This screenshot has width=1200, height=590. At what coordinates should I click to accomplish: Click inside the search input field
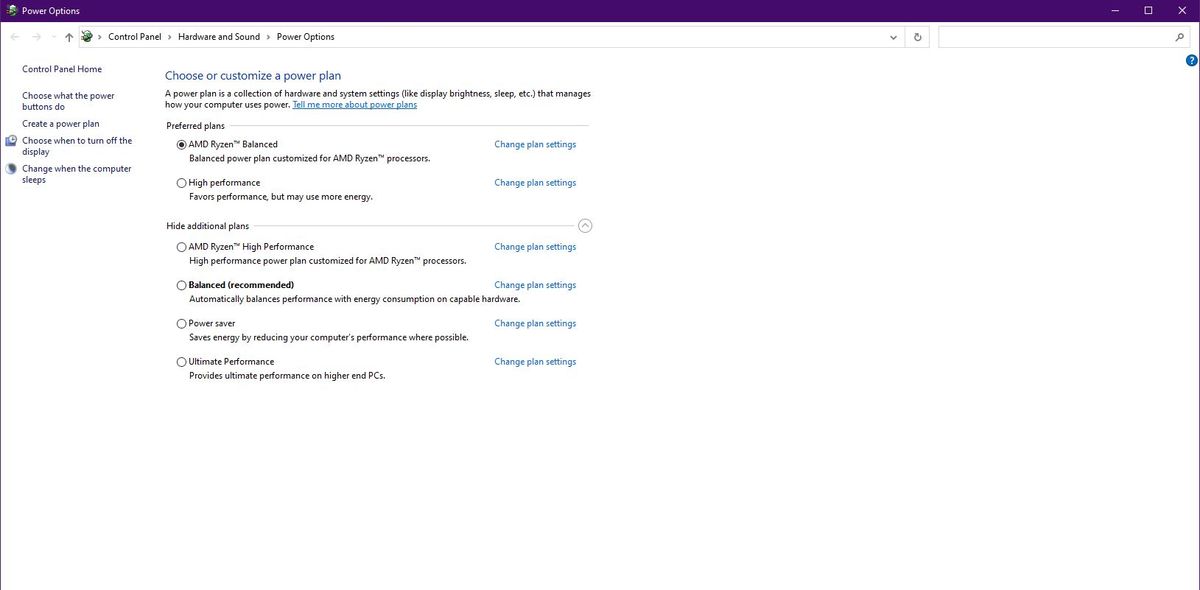pos(1050,36)
